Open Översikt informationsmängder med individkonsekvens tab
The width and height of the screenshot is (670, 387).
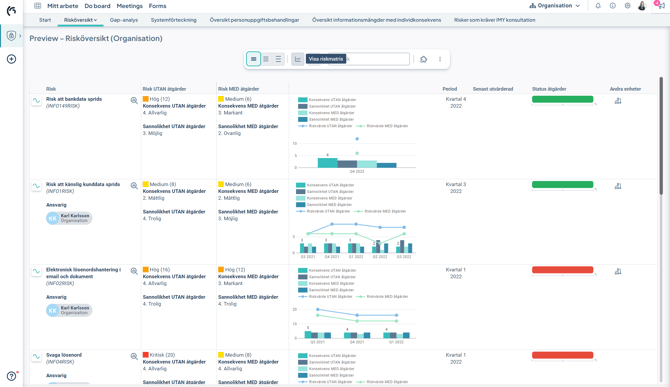click(376, 20)
